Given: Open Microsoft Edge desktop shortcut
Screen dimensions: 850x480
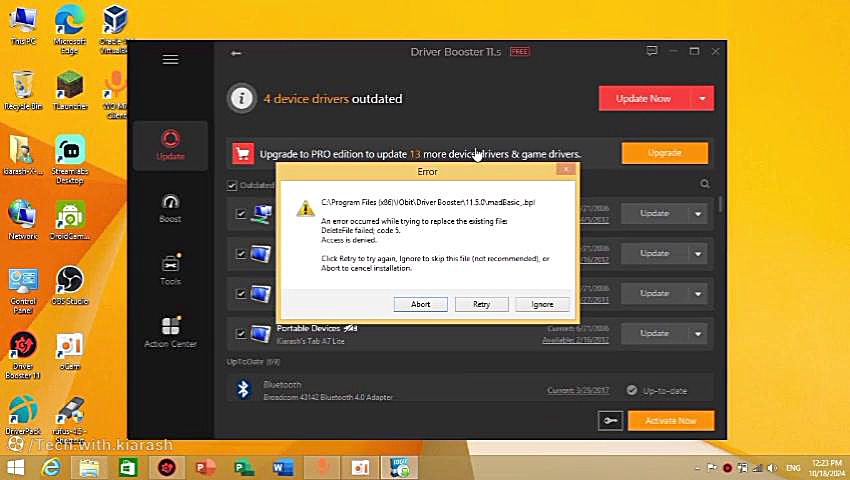Looking at the screenshot, I should 69,28.
